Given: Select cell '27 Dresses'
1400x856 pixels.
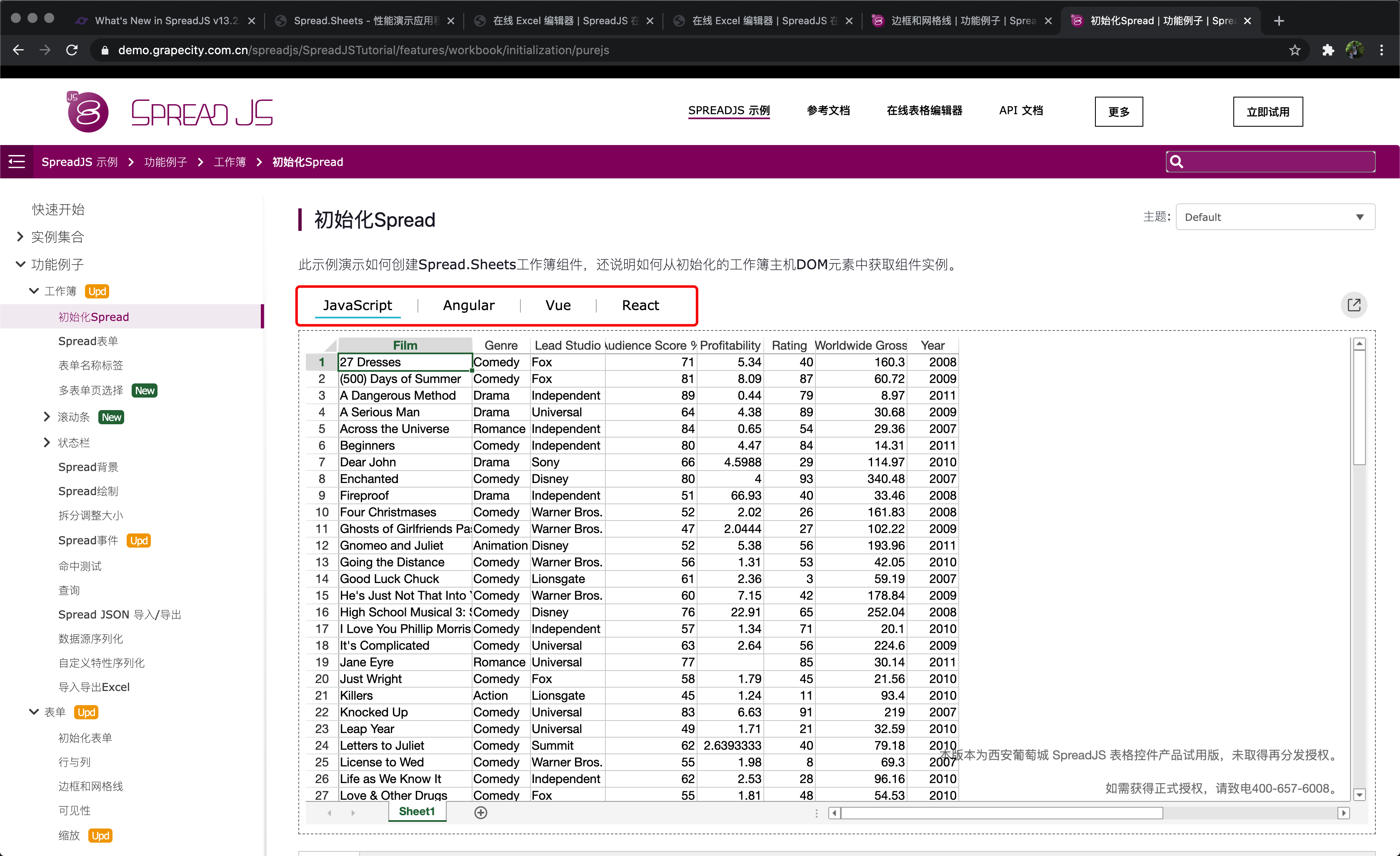Looking at the screenshot, I should click(x=405, y=362).
